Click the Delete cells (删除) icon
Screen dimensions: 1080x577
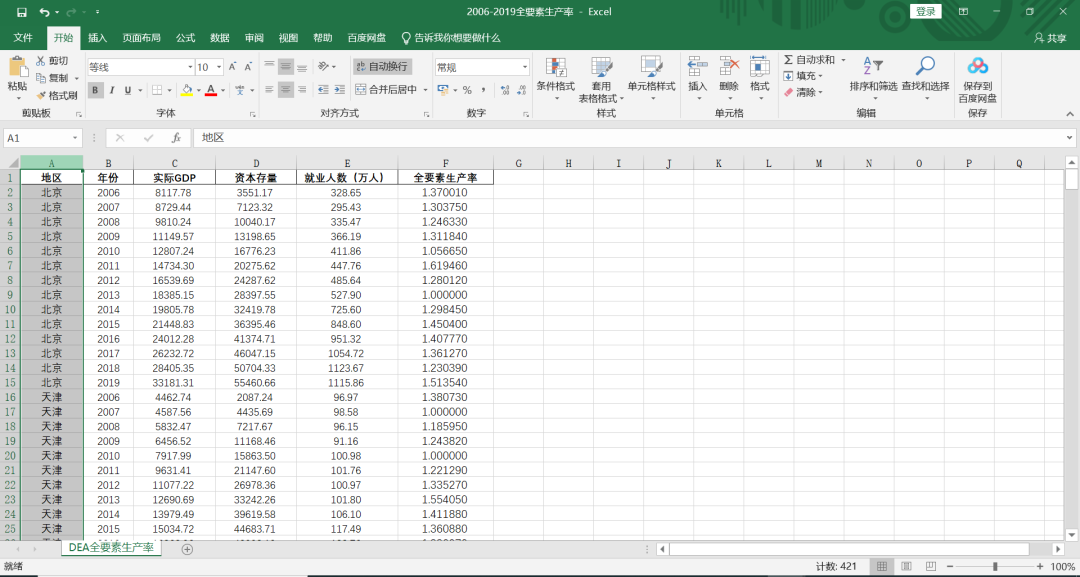pos(729,67)
